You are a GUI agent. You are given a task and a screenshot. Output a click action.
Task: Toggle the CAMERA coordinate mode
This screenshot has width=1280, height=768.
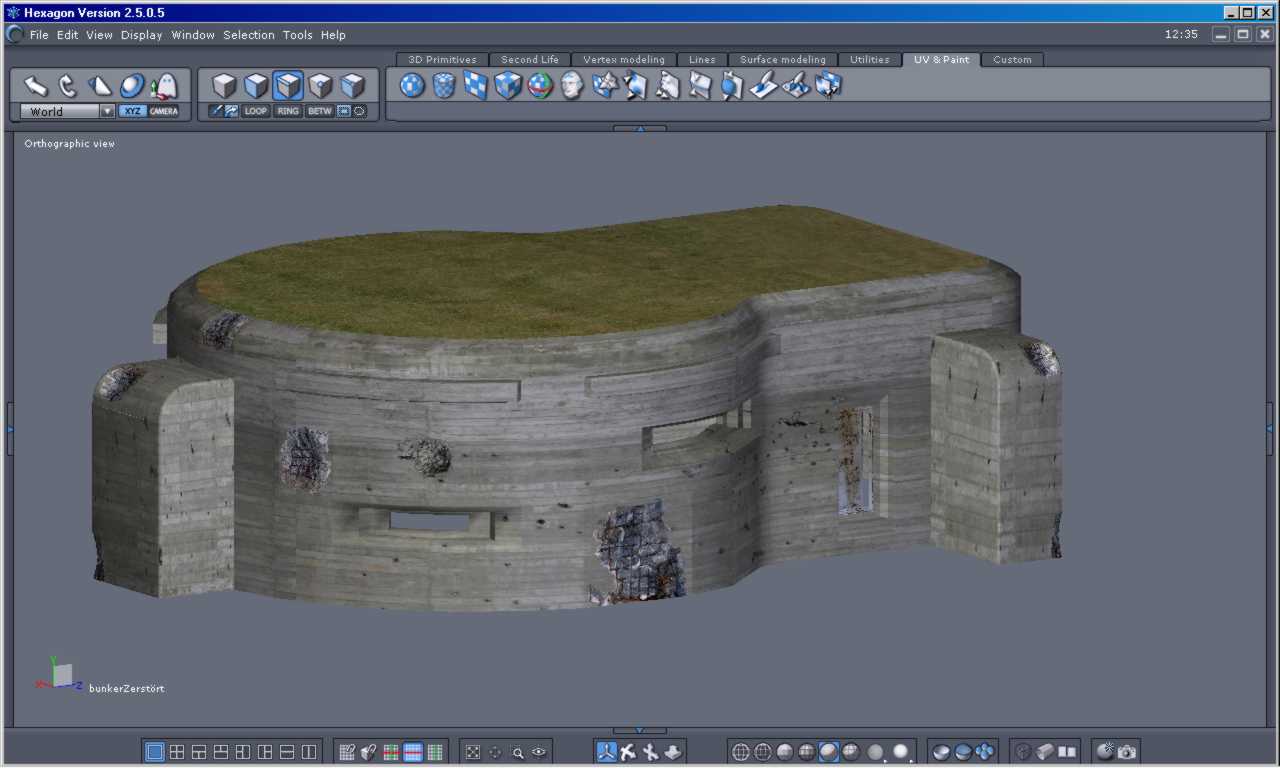tap(164, 111)
